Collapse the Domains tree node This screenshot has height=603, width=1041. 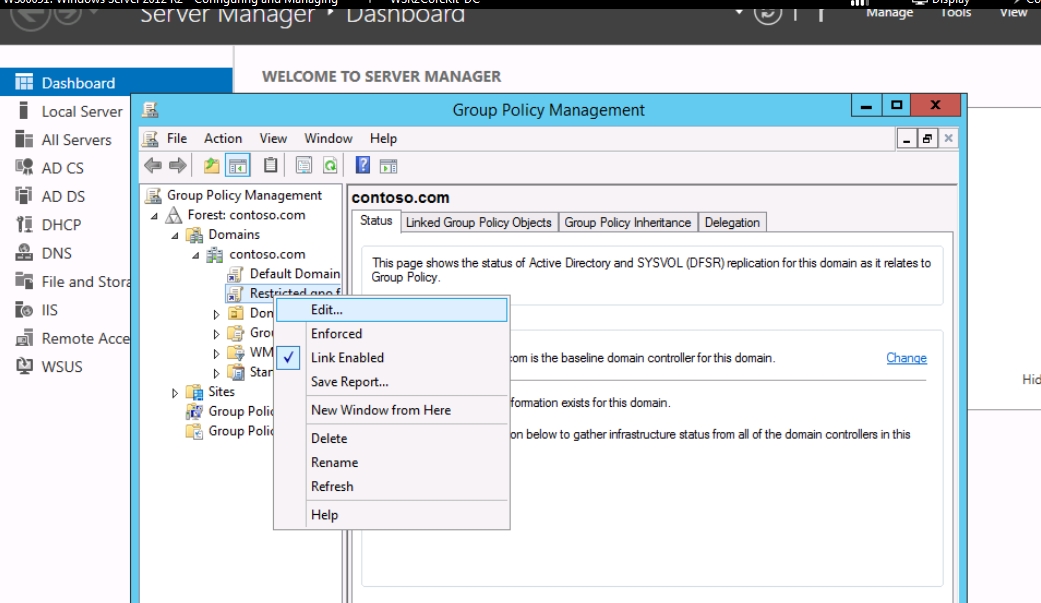pos(175,235)
